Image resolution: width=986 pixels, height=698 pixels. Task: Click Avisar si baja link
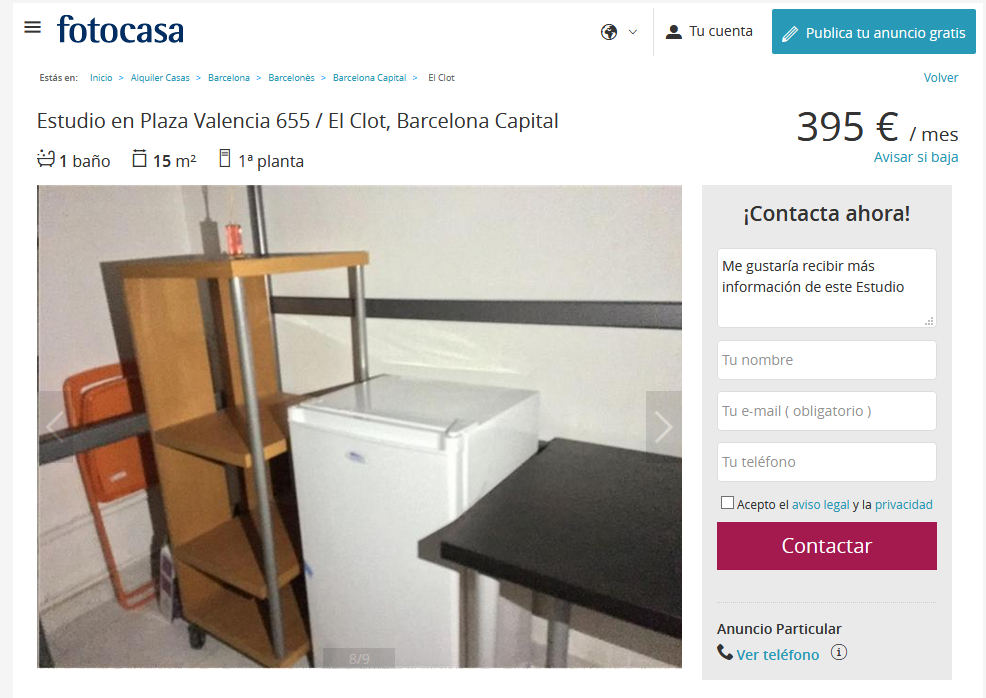tap(916, 157)
